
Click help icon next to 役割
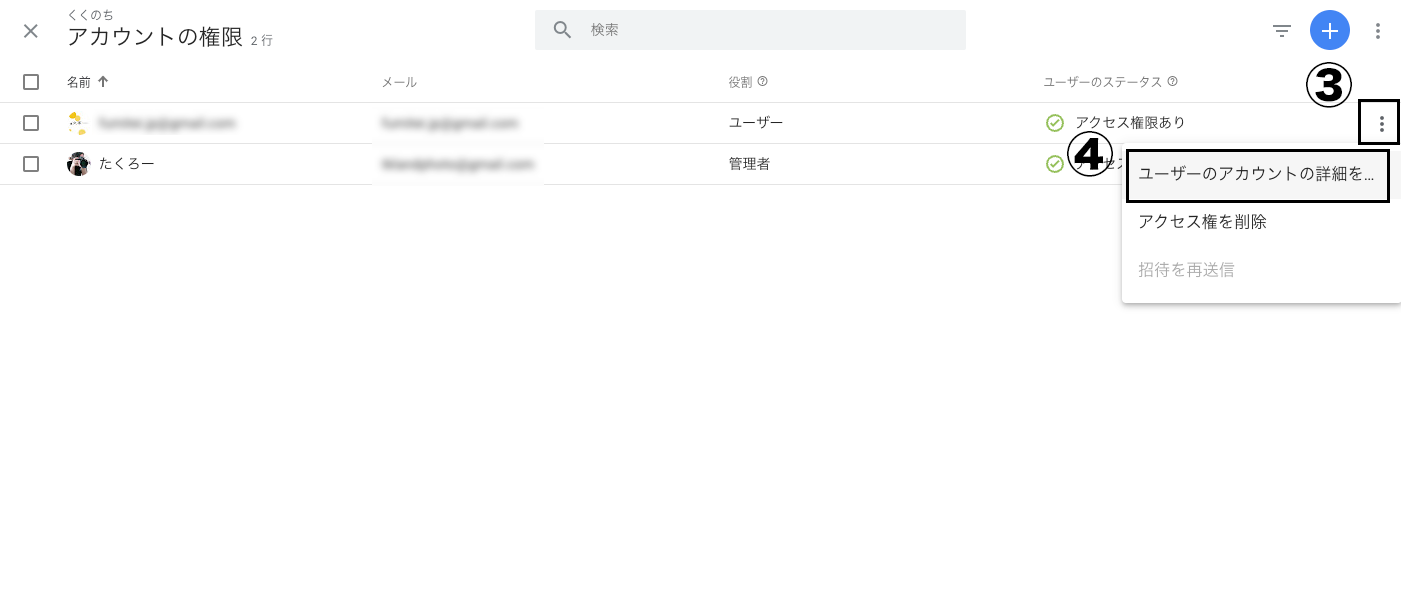click(x=762, y=82)
